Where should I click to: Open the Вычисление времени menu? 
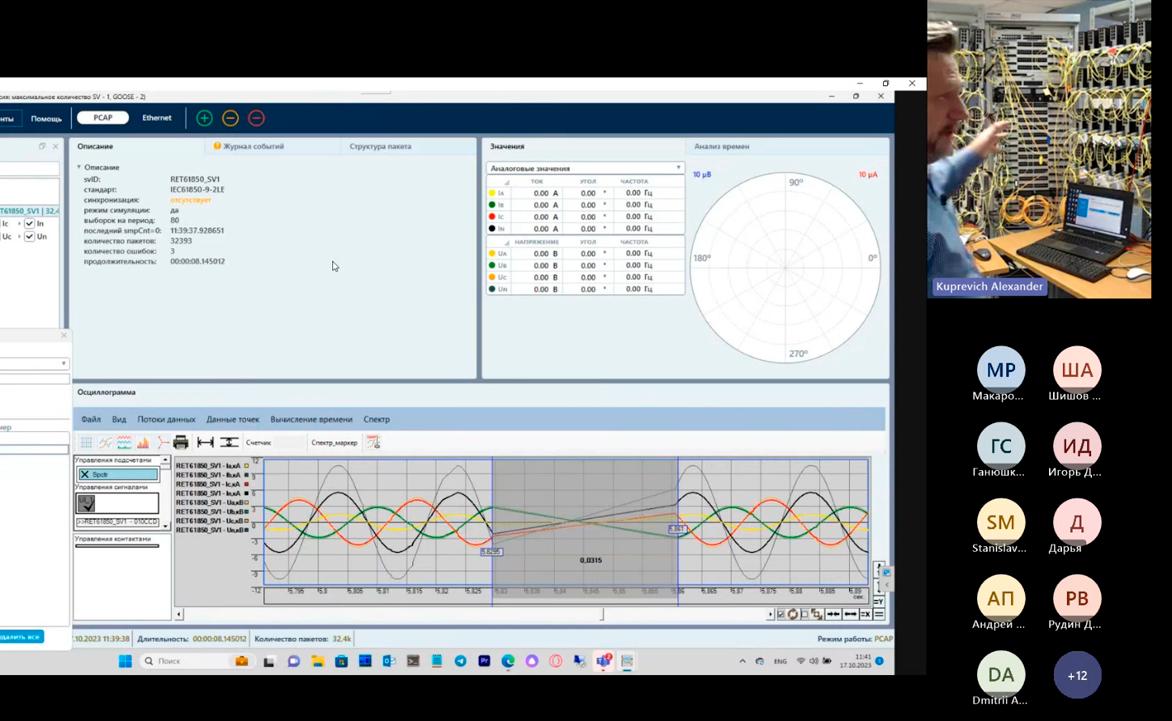311,419
